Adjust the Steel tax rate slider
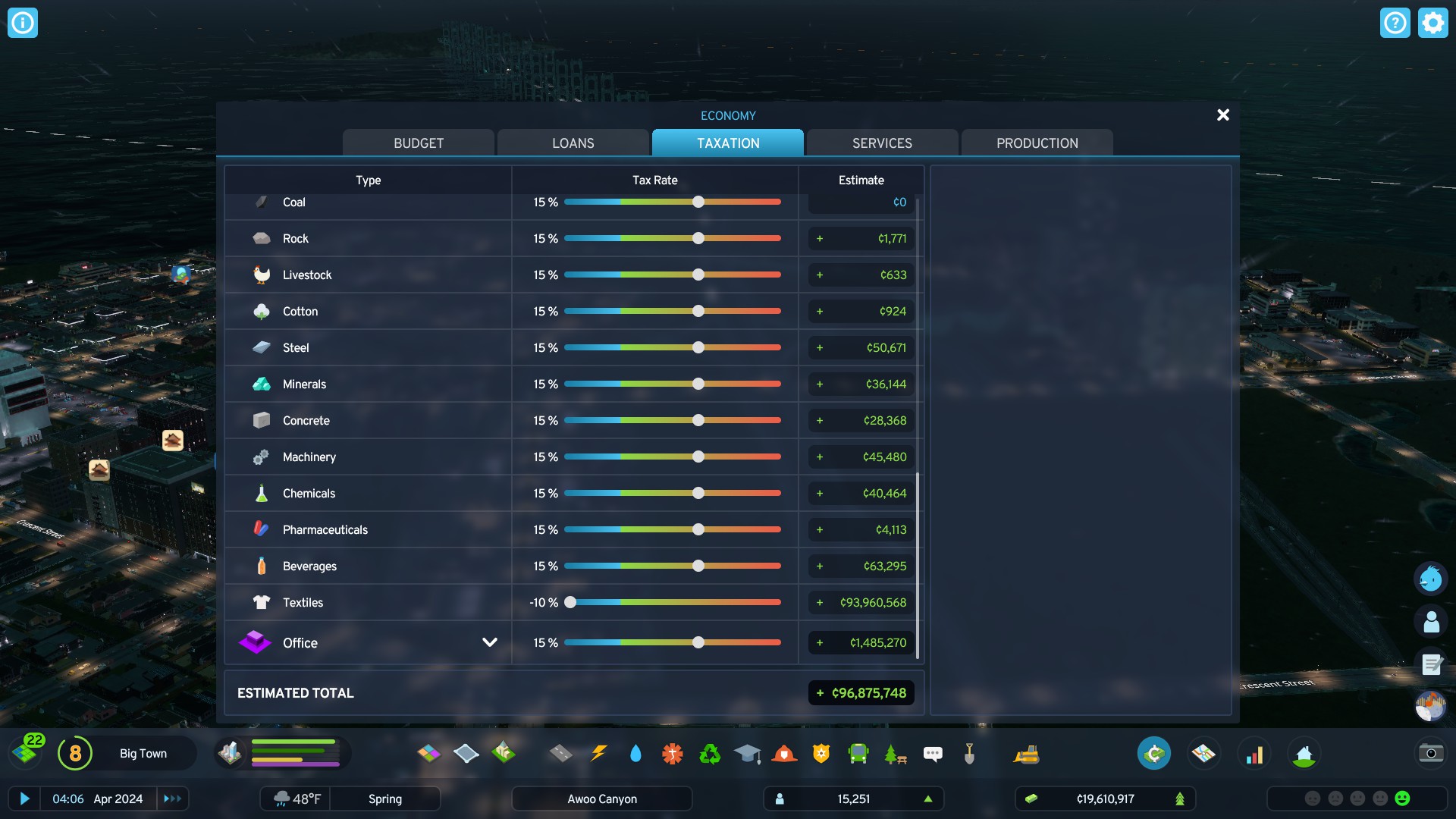The height and width of the screenshot is (819, 1456). (697, 347)
